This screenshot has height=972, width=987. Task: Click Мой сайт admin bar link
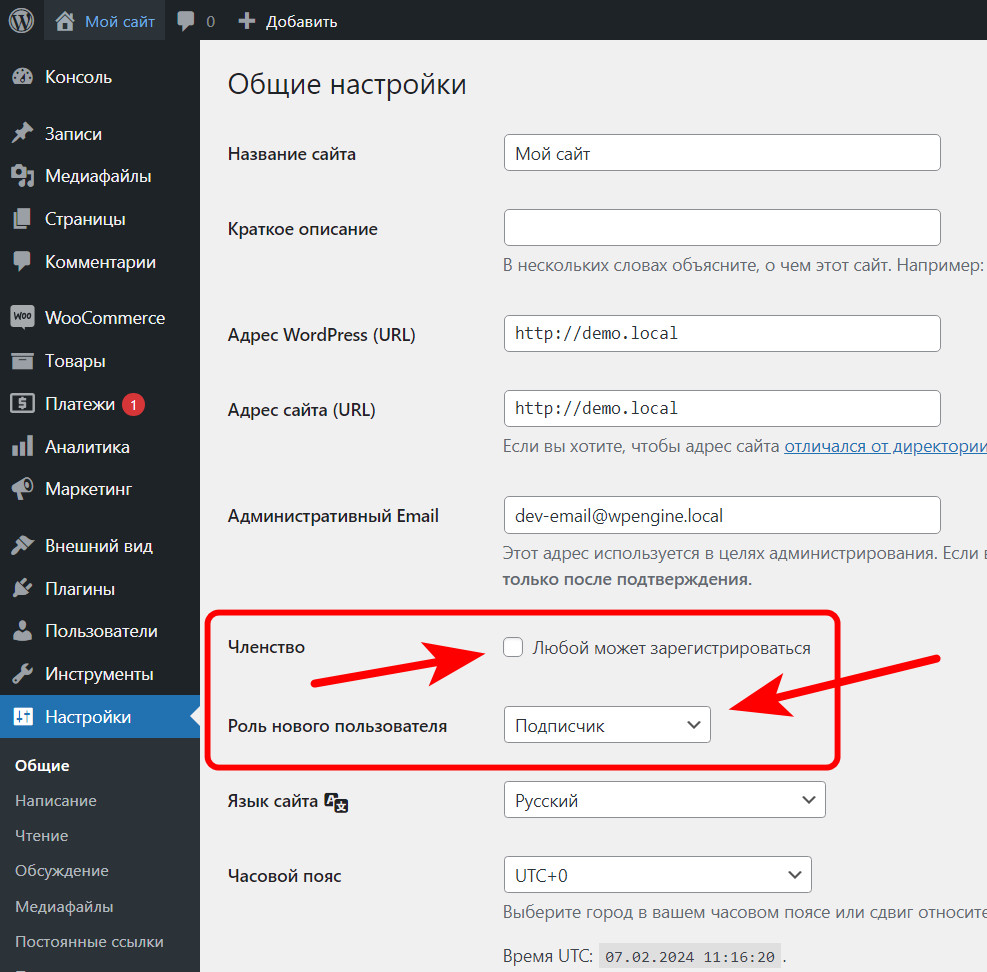[120, 21]
